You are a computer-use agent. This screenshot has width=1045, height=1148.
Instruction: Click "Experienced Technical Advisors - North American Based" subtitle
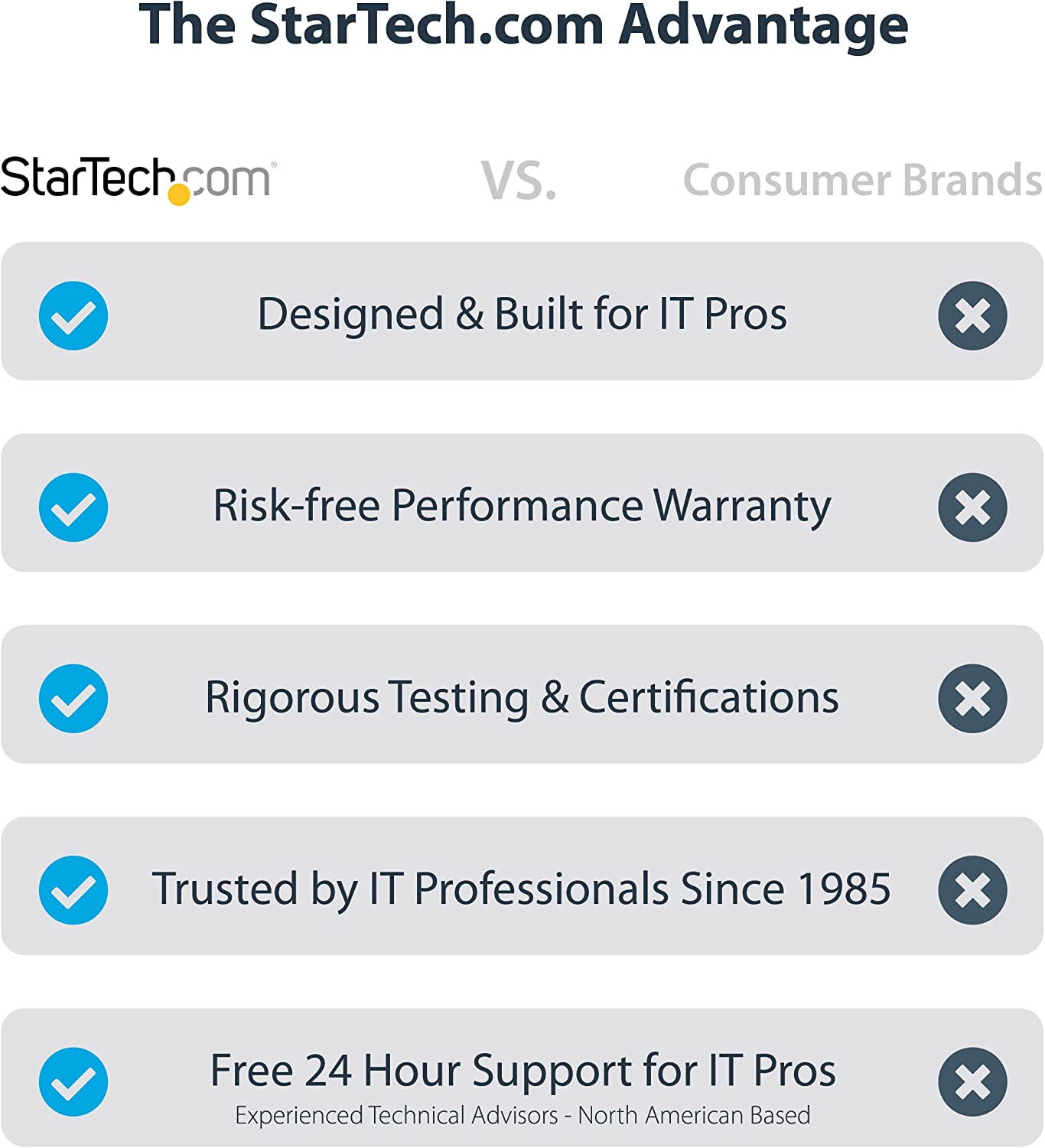pos(522,1116)
